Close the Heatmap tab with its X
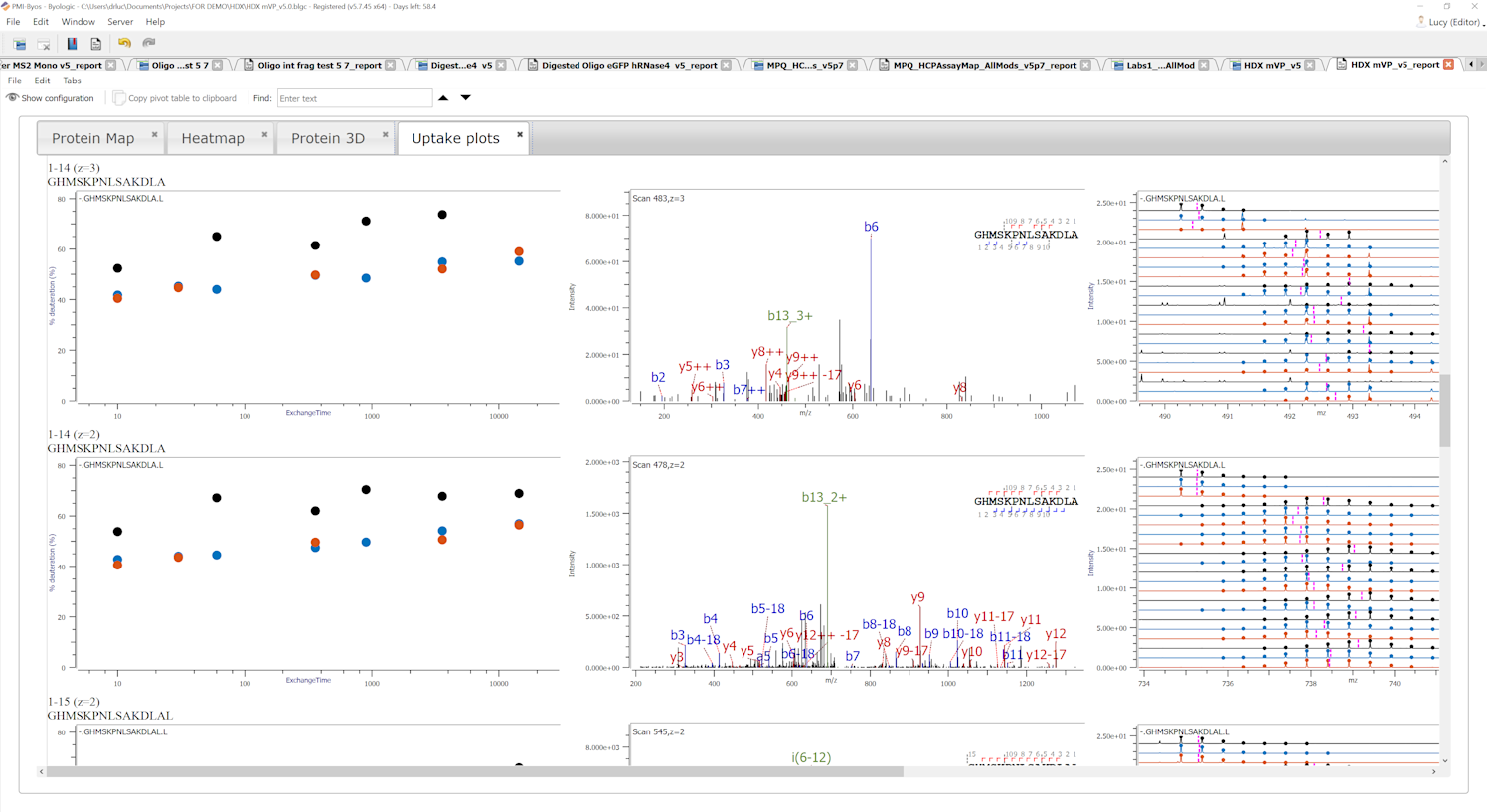 click(264, 135)
